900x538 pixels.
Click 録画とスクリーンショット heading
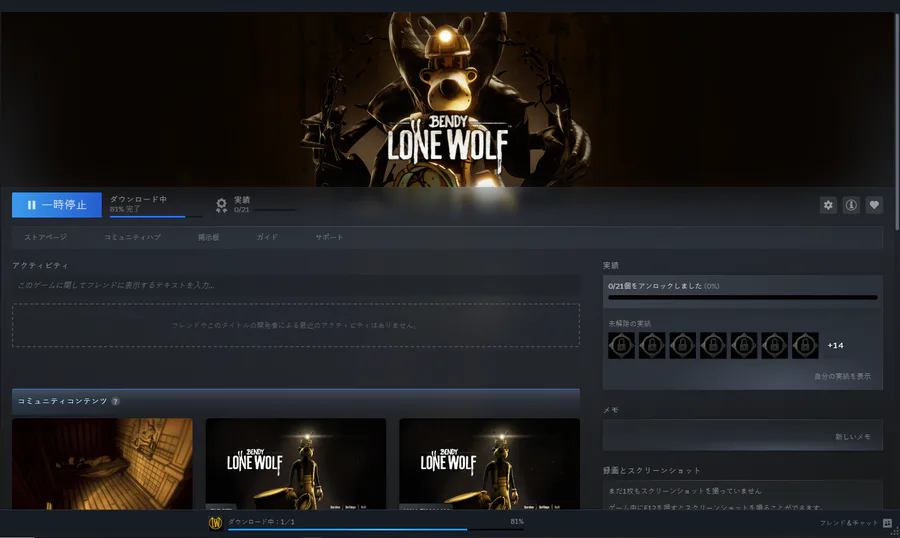pyautogui.click(x=651, y=471)
